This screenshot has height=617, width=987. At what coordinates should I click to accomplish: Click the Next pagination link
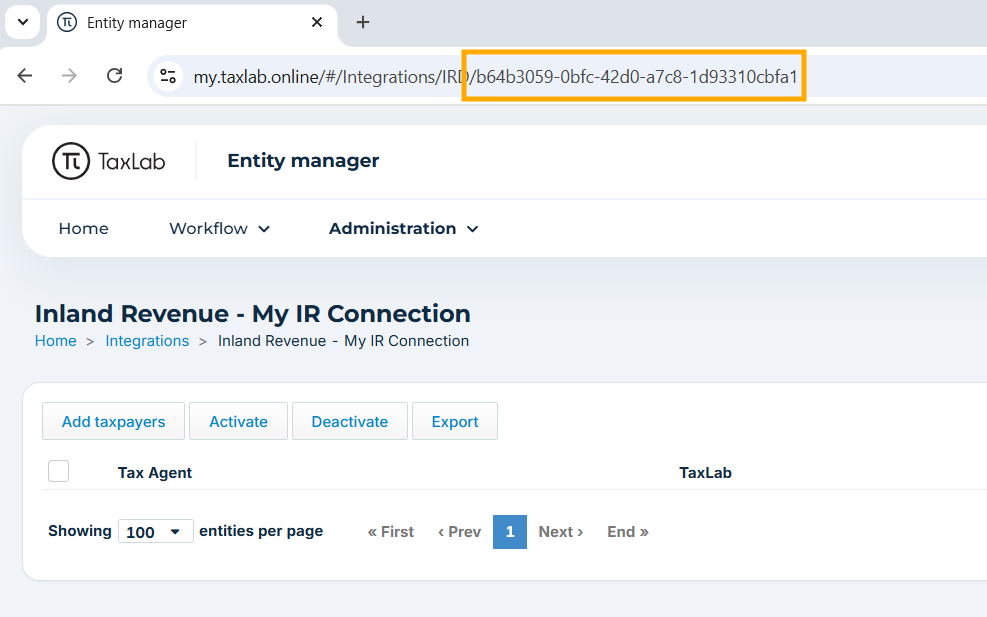click(x=561, y=532)
